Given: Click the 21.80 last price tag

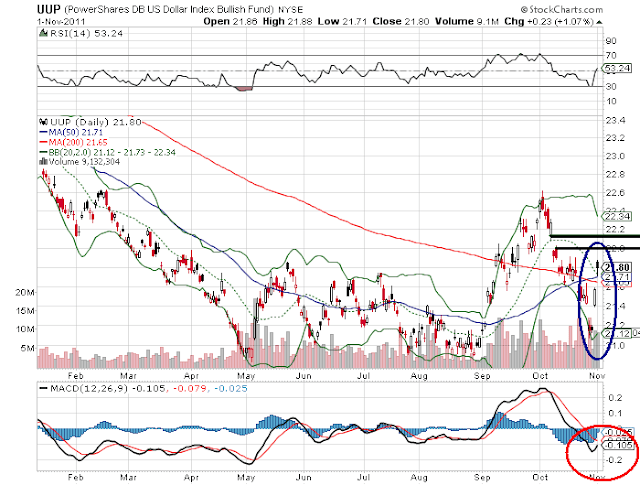Looking at the screenshot, I should click(x=616, y=267).
